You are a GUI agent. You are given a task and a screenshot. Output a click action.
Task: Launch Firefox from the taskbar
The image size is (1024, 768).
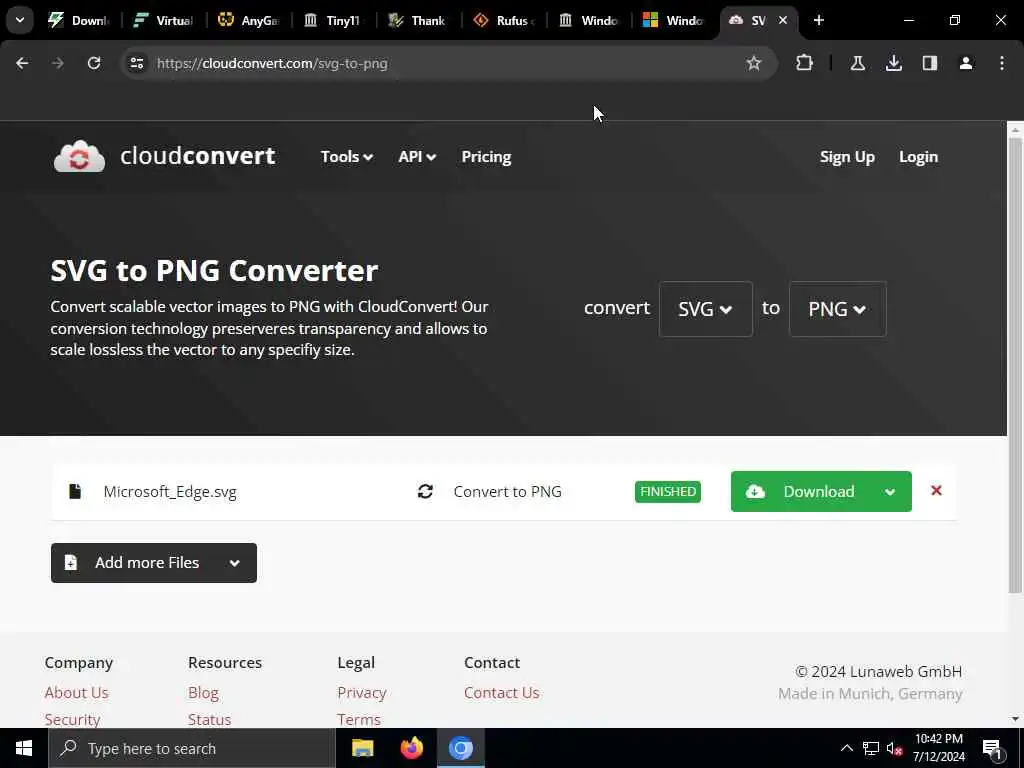point(411,748)
